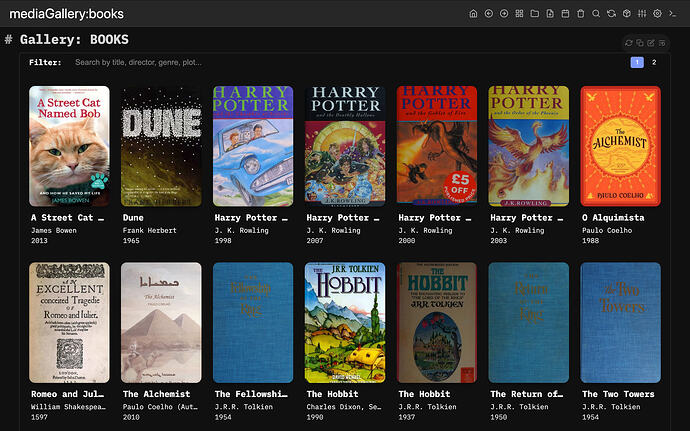The image size is (690, 431).
Task: Open settings gear icon
Action: [657, 14]
